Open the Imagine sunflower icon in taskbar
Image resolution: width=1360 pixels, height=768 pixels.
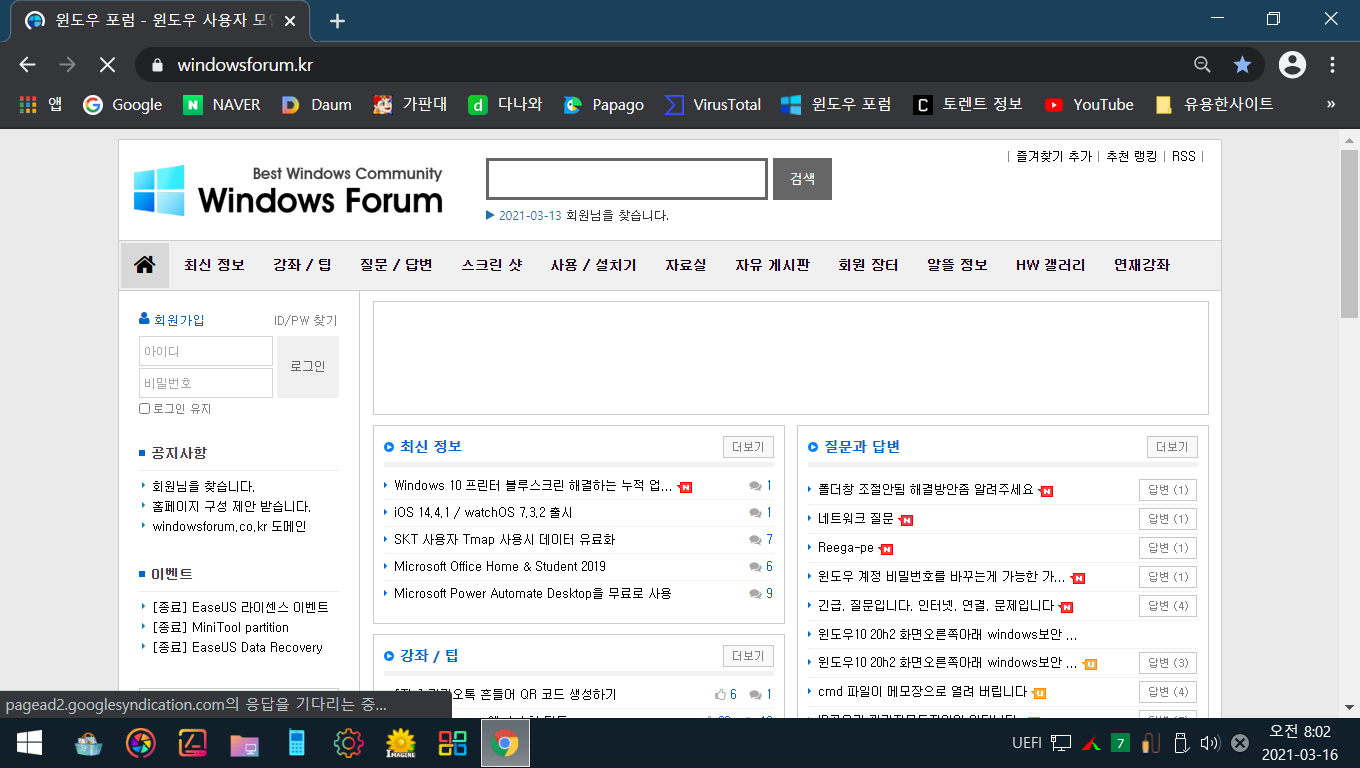coord(400,743)
